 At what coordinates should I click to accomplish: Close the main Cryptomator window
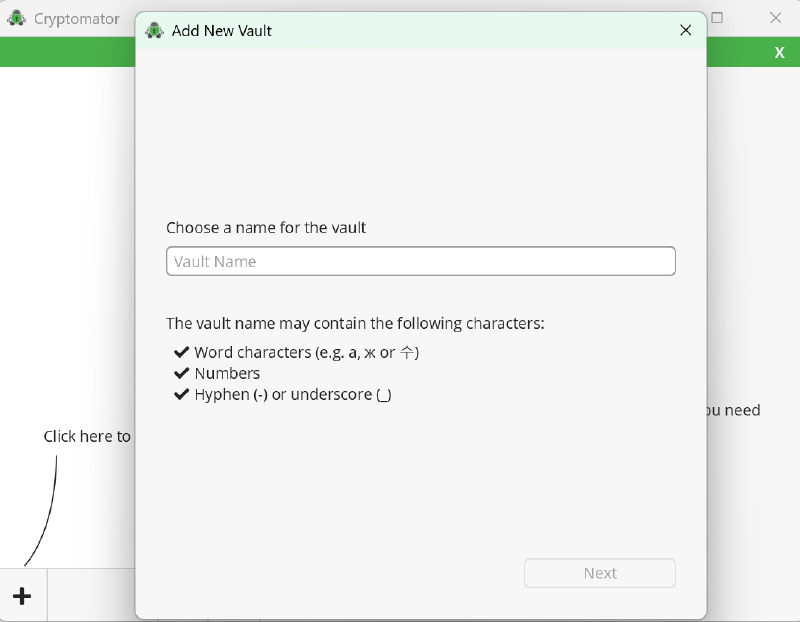[x=775, y=18]
